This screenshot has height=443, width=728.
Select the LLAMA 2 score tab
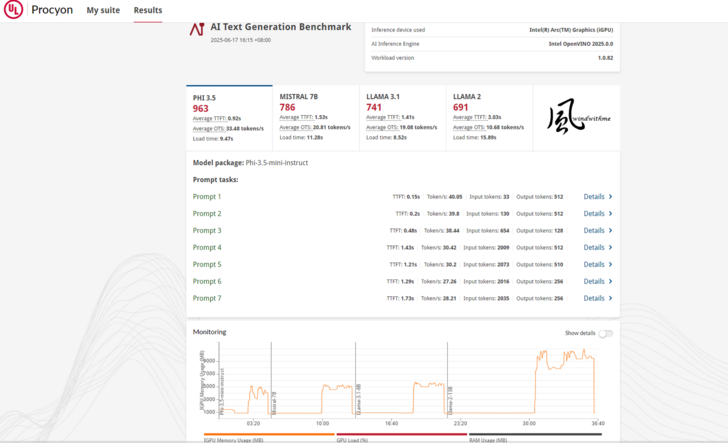[x=488, y=118]
